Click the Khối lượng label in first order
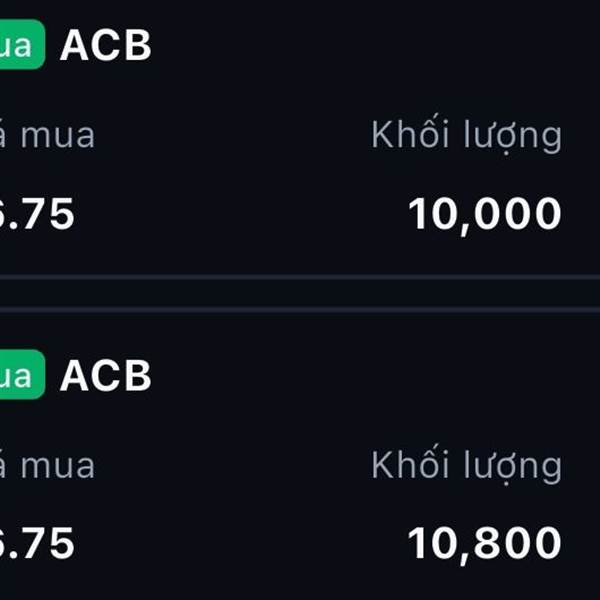Viewport: 600px width, 600px height. 466,135
